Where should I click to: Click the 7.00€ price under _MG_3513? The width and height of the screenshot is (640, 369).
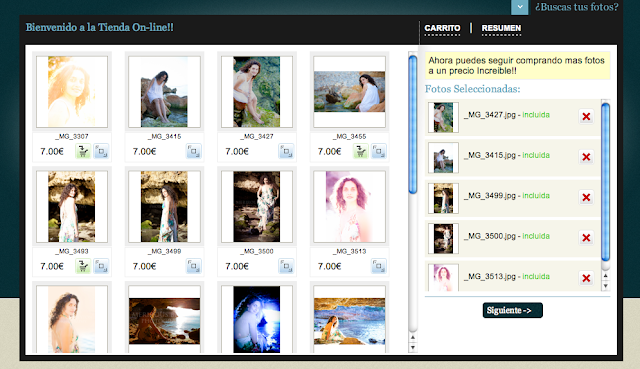(329, 266)
